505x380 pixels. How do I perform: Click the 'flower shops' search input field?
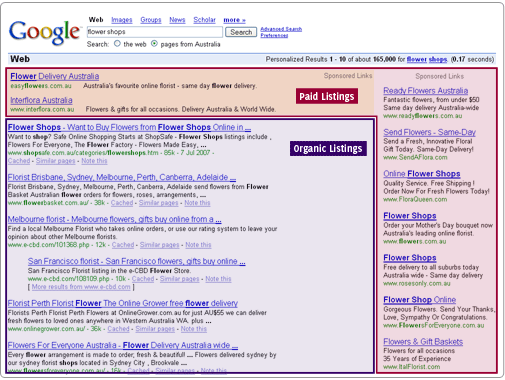coord(155,32)
